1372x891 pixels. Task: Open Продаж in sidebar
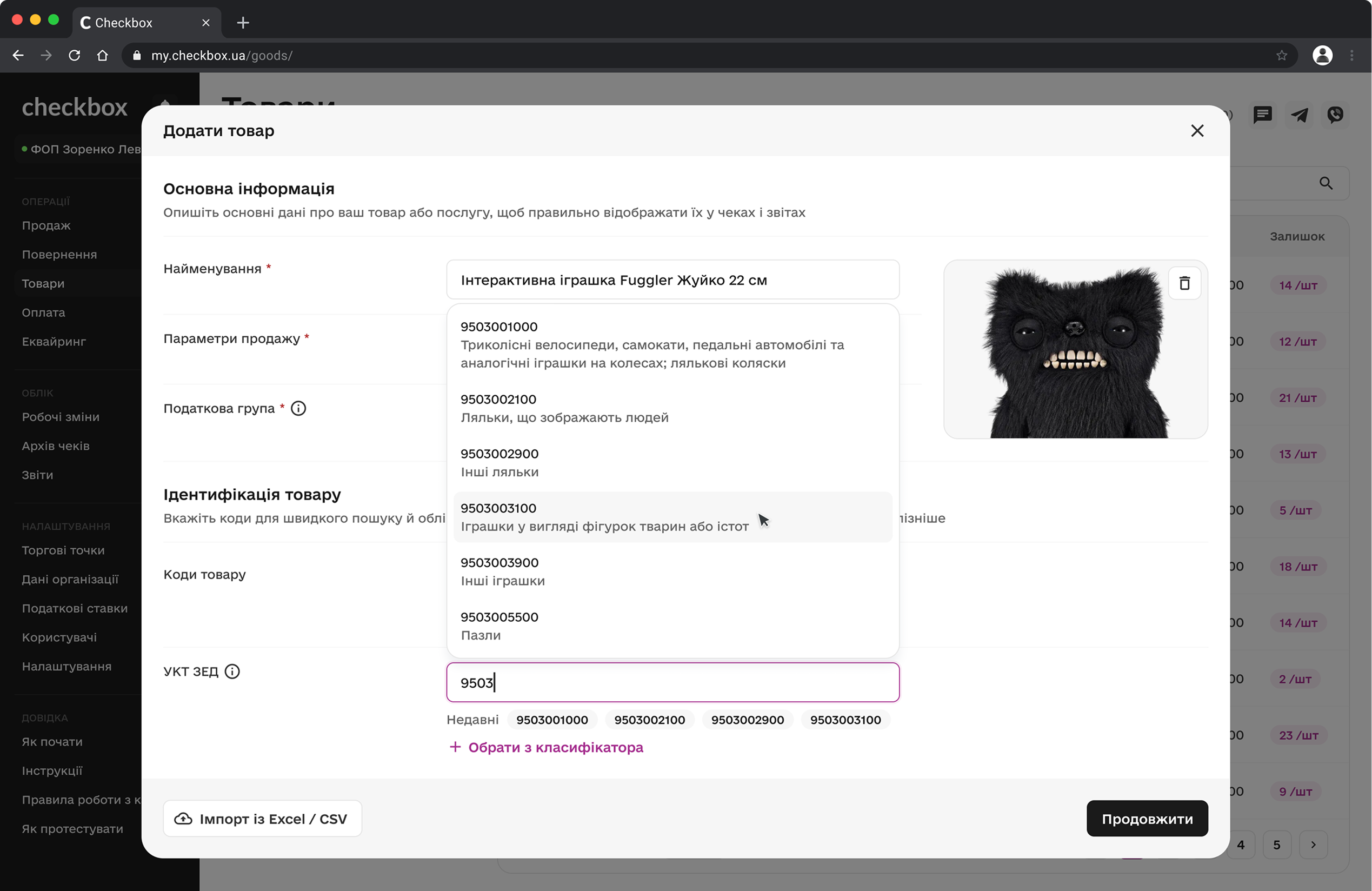point(46,225)
